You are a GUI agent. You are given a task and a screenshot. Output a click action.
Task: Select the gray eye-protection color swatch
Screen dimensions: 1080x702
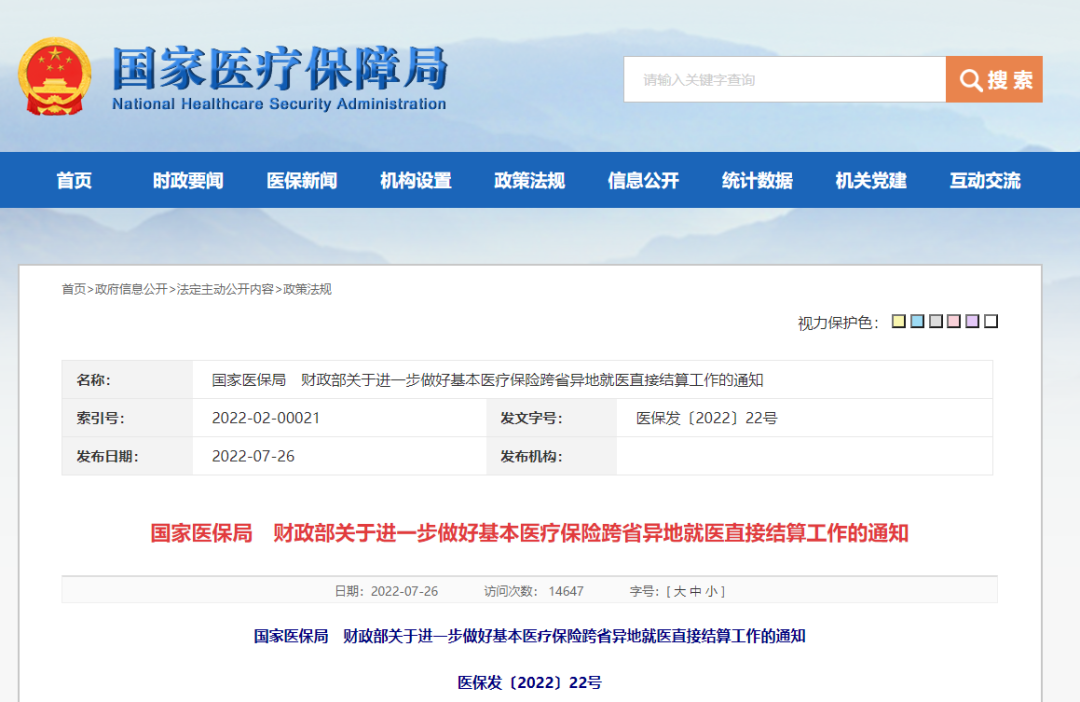tap(936, 321)
